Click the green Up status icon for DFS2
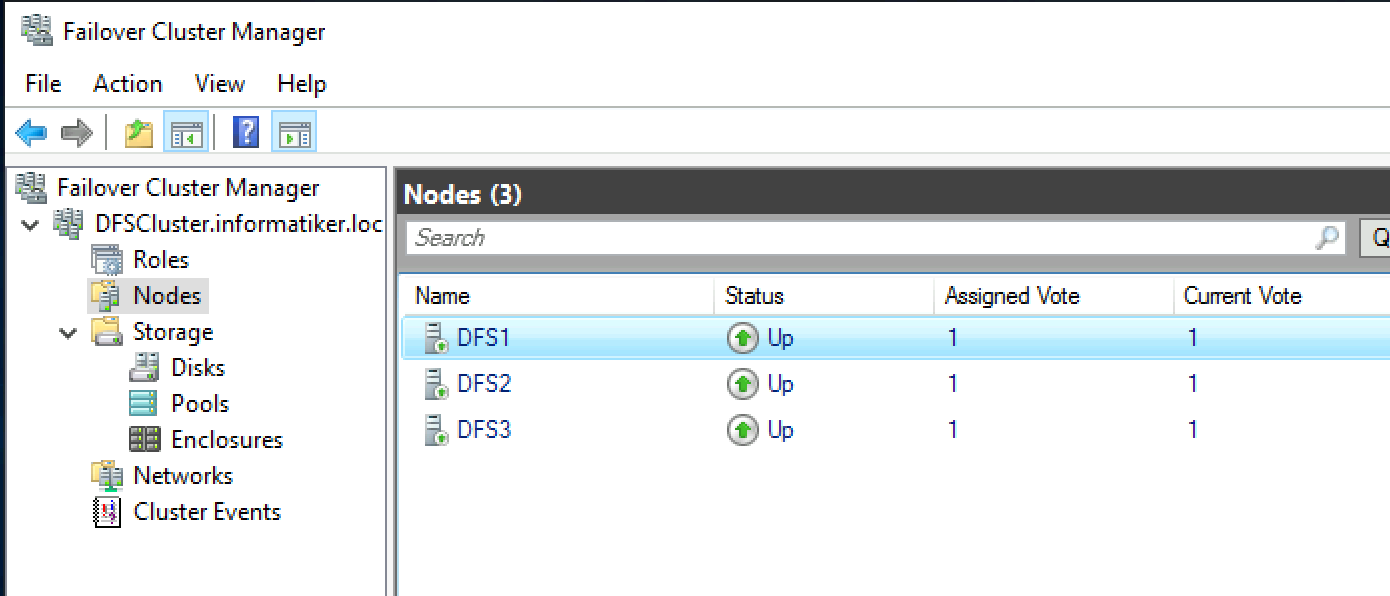1390x596 pixels. coord(742,385)
